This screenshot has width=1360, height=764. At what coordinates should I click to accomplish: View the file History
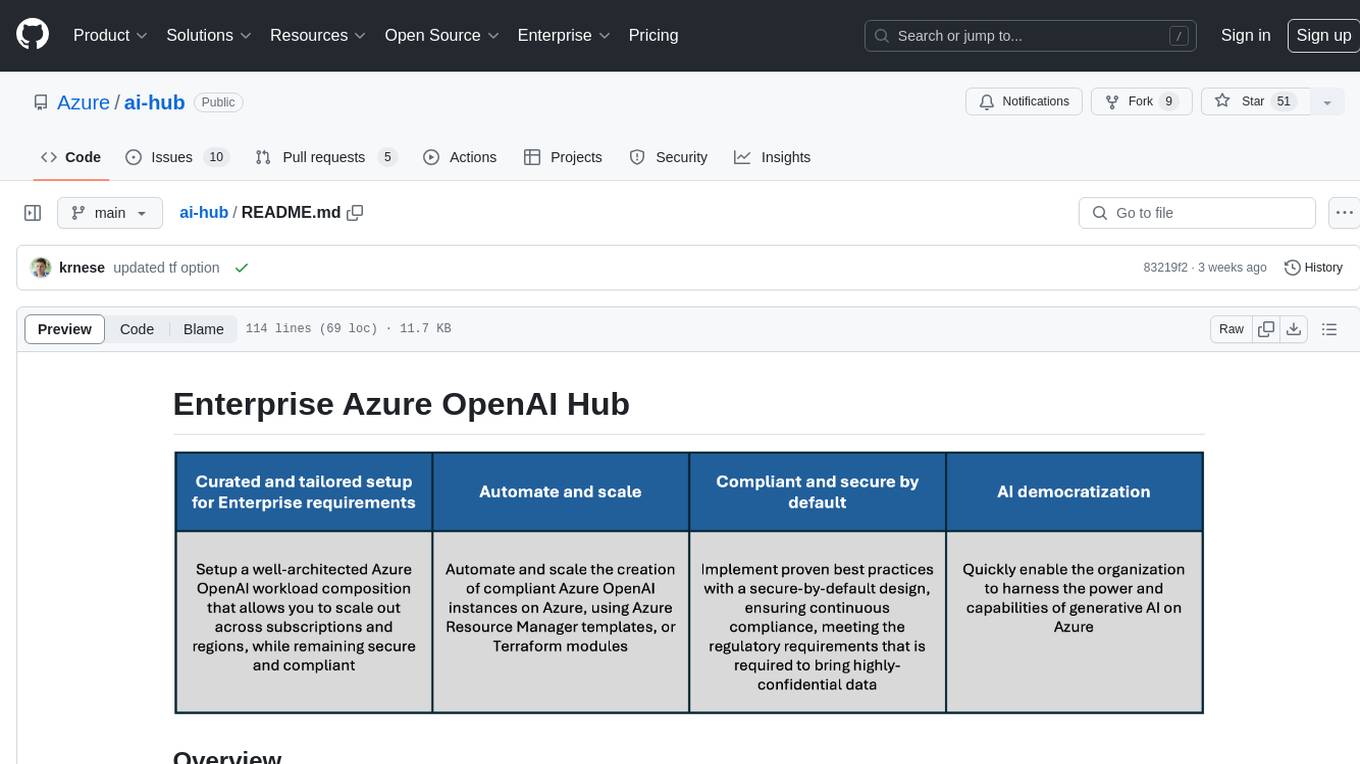point(1313,268)
